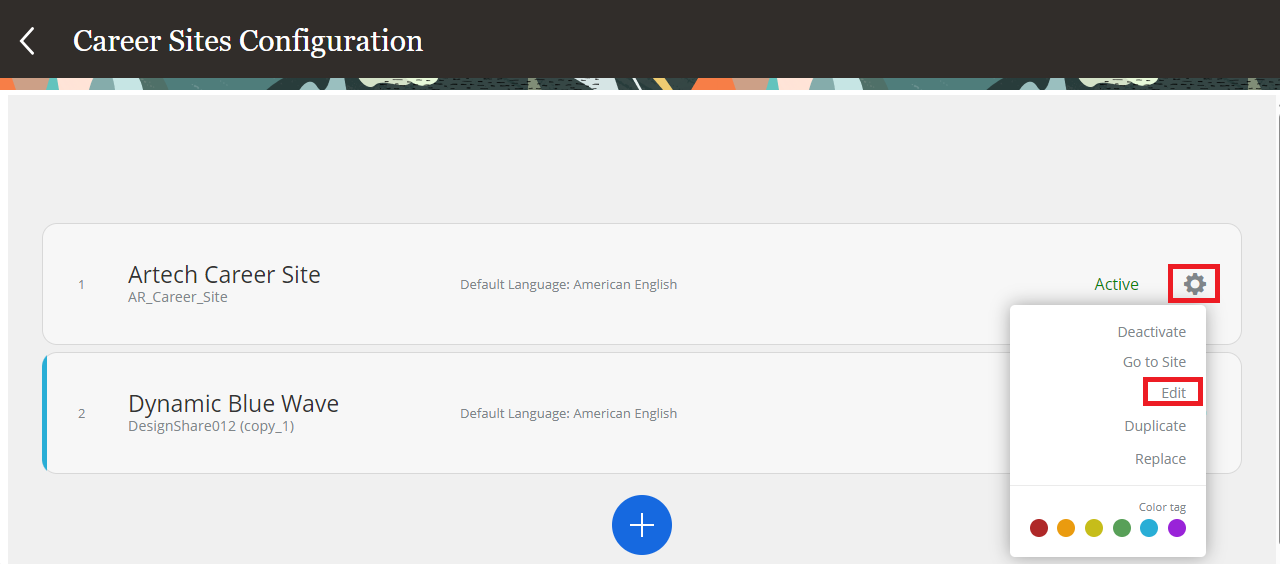Screen dimensions: 1280x564
Task: Pick the red color tag
Action: click(x=1039, y=528)
